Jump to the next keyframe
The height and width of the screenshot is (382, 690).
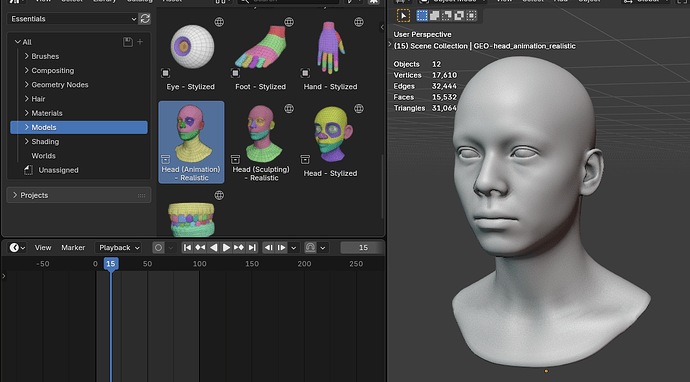tap(239, 248)
